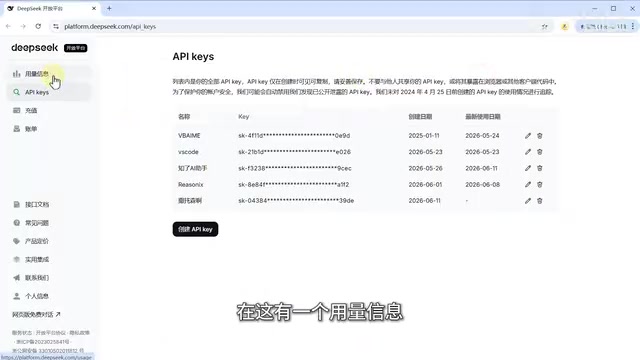Open a new browser tab
The width and height of the screenshot is (640, 360).
click(x=109, y=8)
